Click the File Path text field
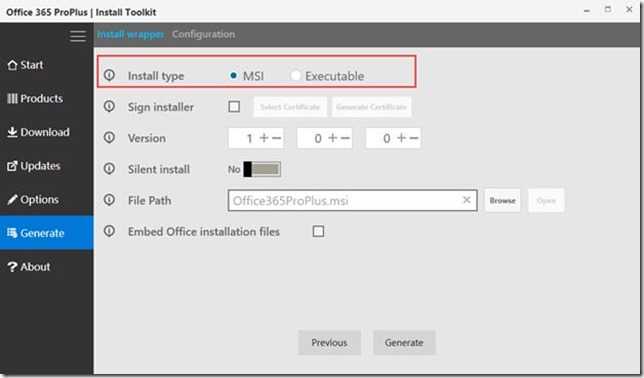This screenshot has height=378, width=644. (x=352, y=201)
